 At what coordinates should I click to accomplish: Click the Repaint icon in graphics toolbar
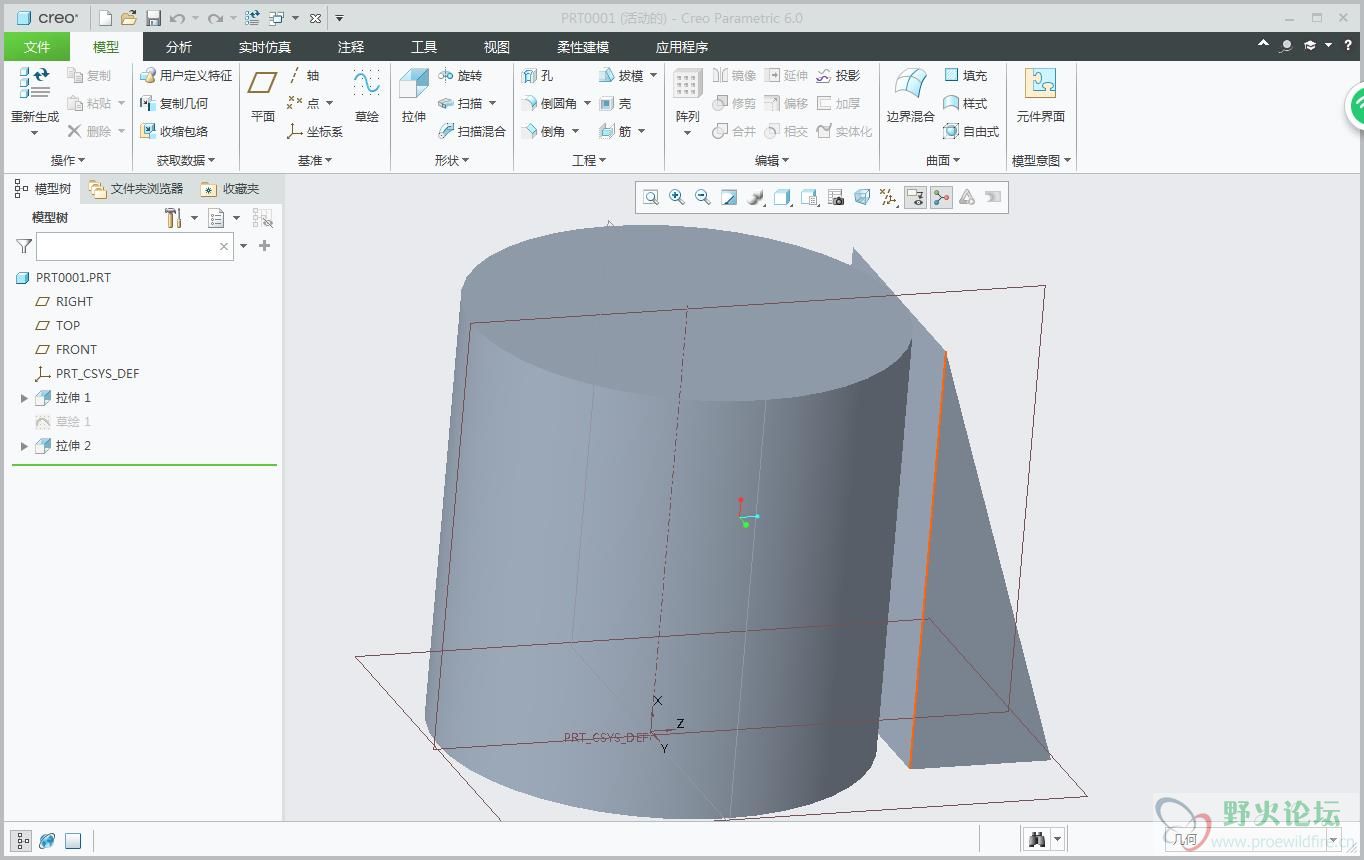(729, 198)
